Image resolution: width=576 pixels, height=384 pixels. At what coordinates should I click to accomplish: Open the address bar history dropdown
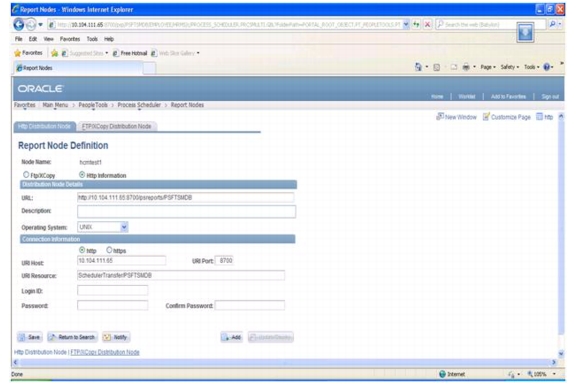point(406,24)
